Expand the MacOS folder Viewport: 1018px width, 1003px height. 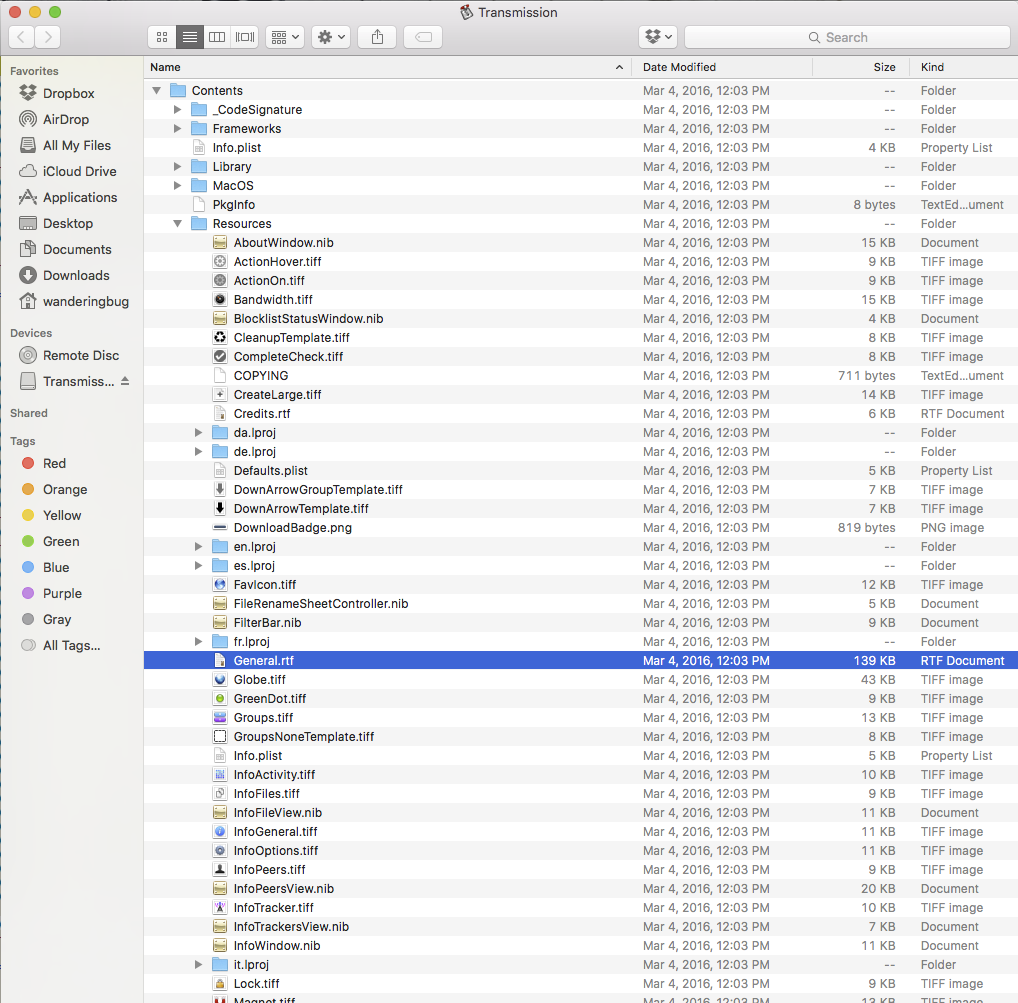tap(177, 186)
